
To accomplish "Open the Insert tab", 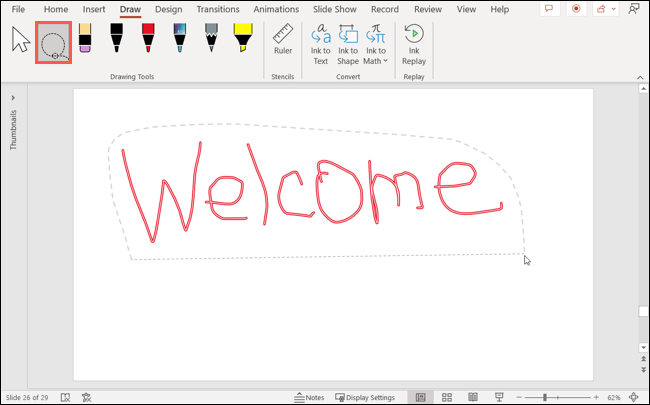I will point(94,9).
